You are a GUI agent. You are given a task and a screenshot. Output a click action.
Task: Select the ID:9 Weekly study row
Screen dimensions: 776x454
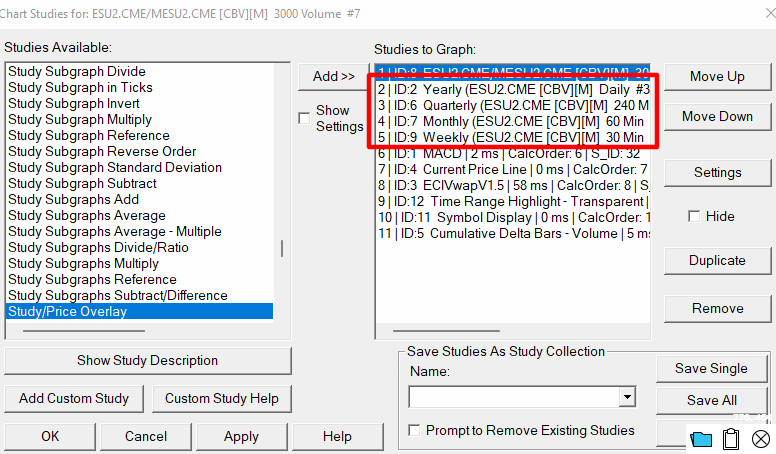point(513,137)
